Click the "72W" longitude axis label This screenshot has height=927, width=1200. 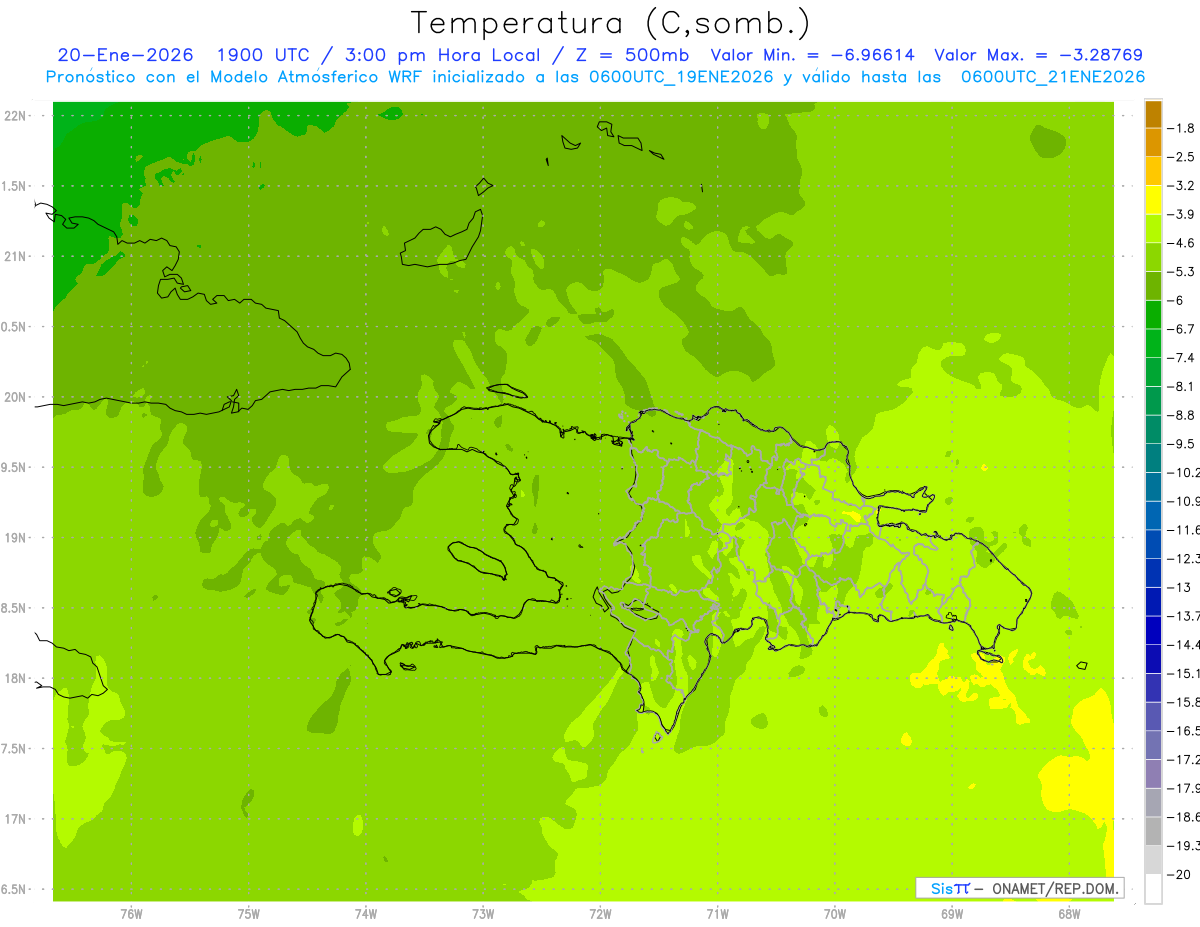pyautogui.click(x=600, y=914)
